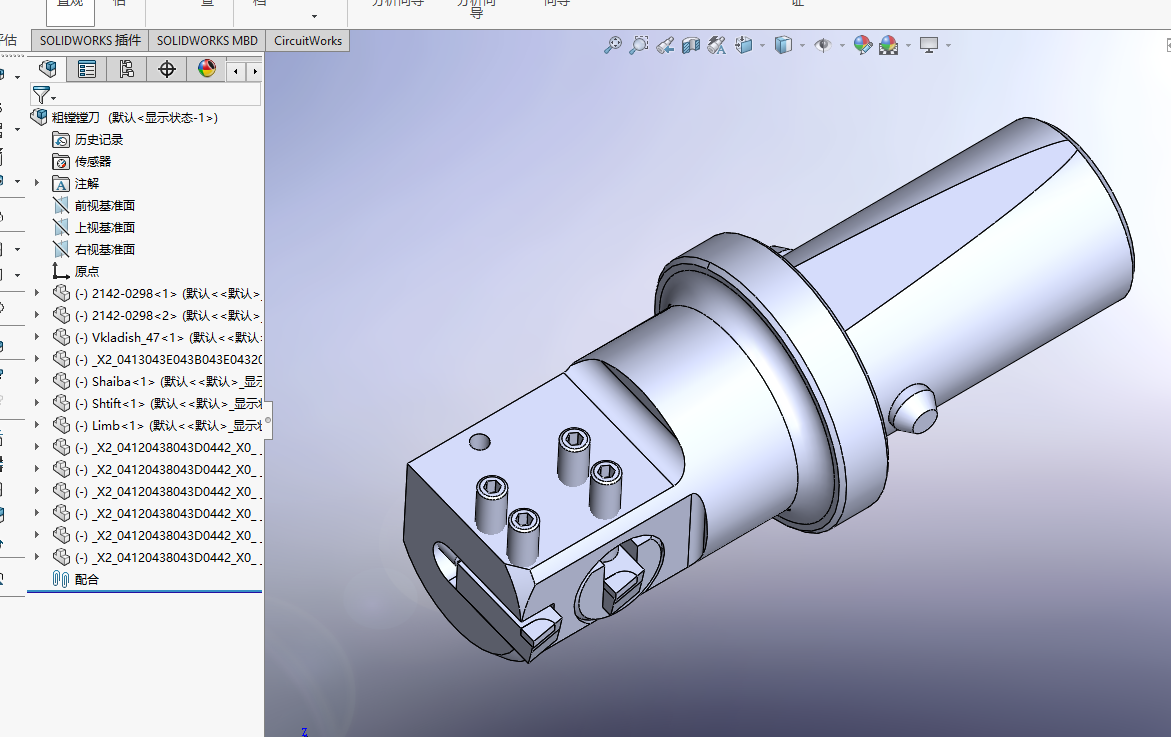Screen dimensions: 1171x737
Task: Expand the 2142-0298<1> component
Action: (x=37, y=293)
